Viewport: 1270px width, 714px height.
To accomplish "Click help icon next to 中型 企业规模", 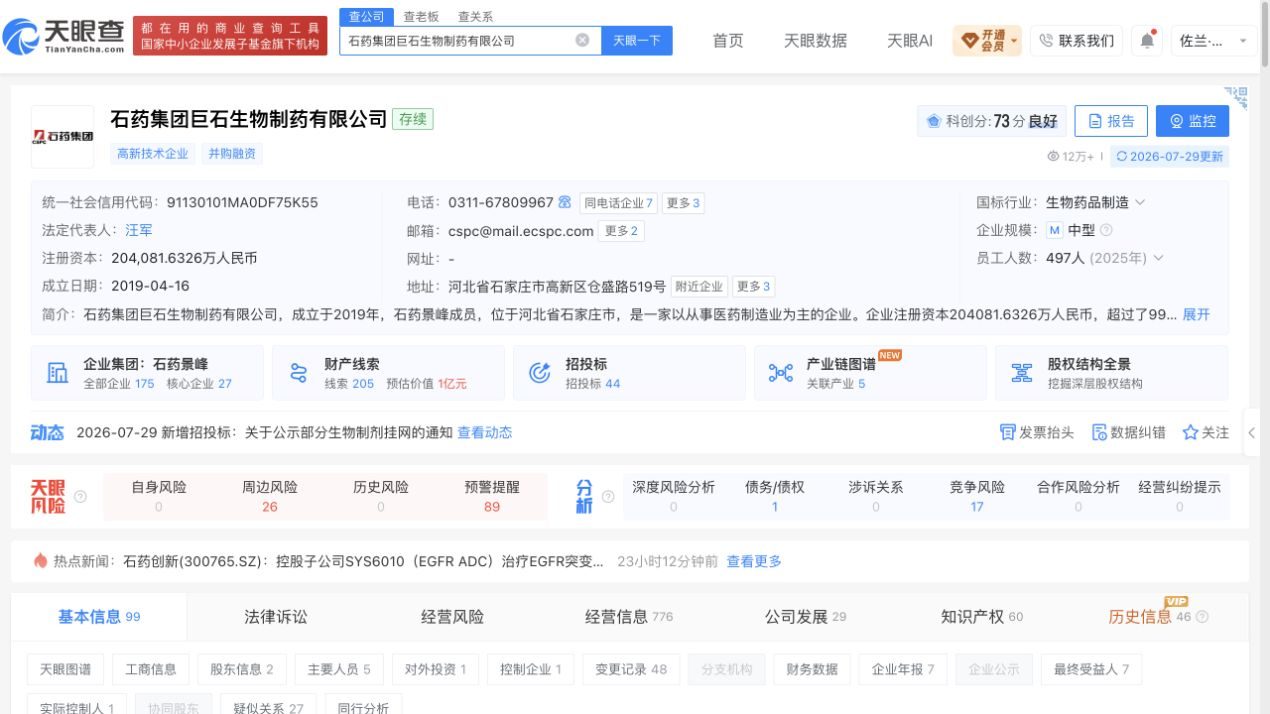I will [x=1106, y=230].
